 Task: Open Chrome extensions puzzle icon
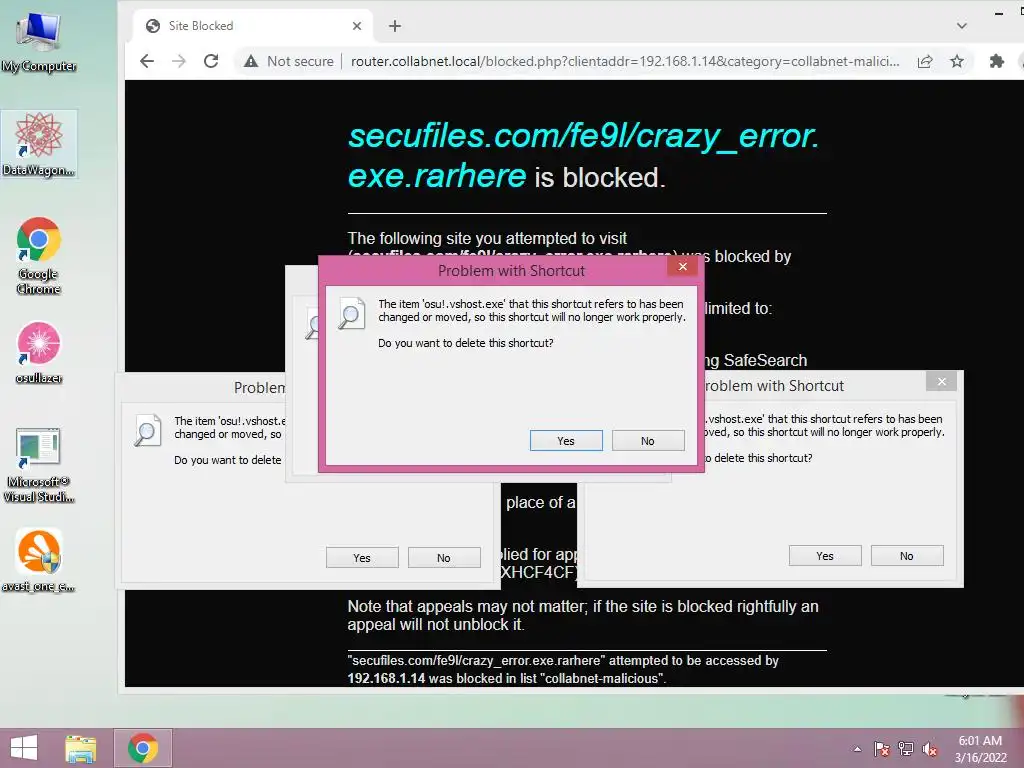click(997, 61)
